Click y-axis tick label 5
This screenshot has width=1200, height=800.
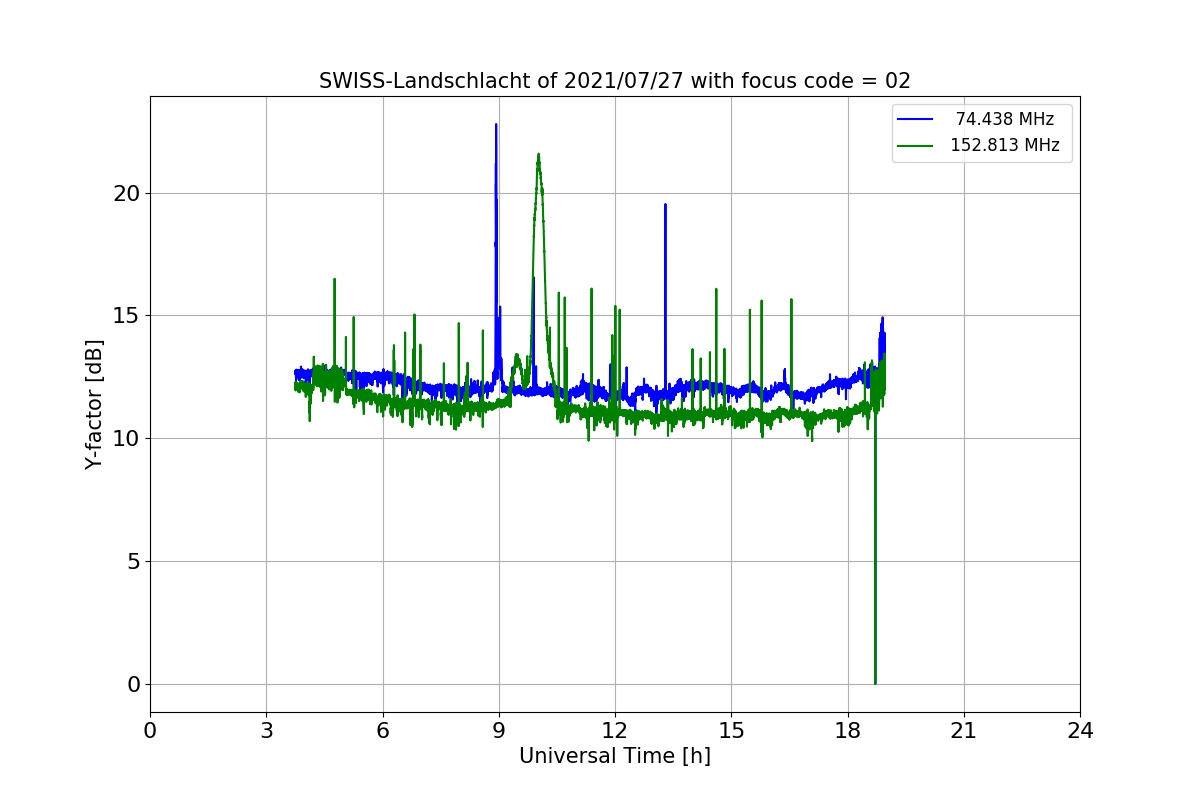[132, 562]
